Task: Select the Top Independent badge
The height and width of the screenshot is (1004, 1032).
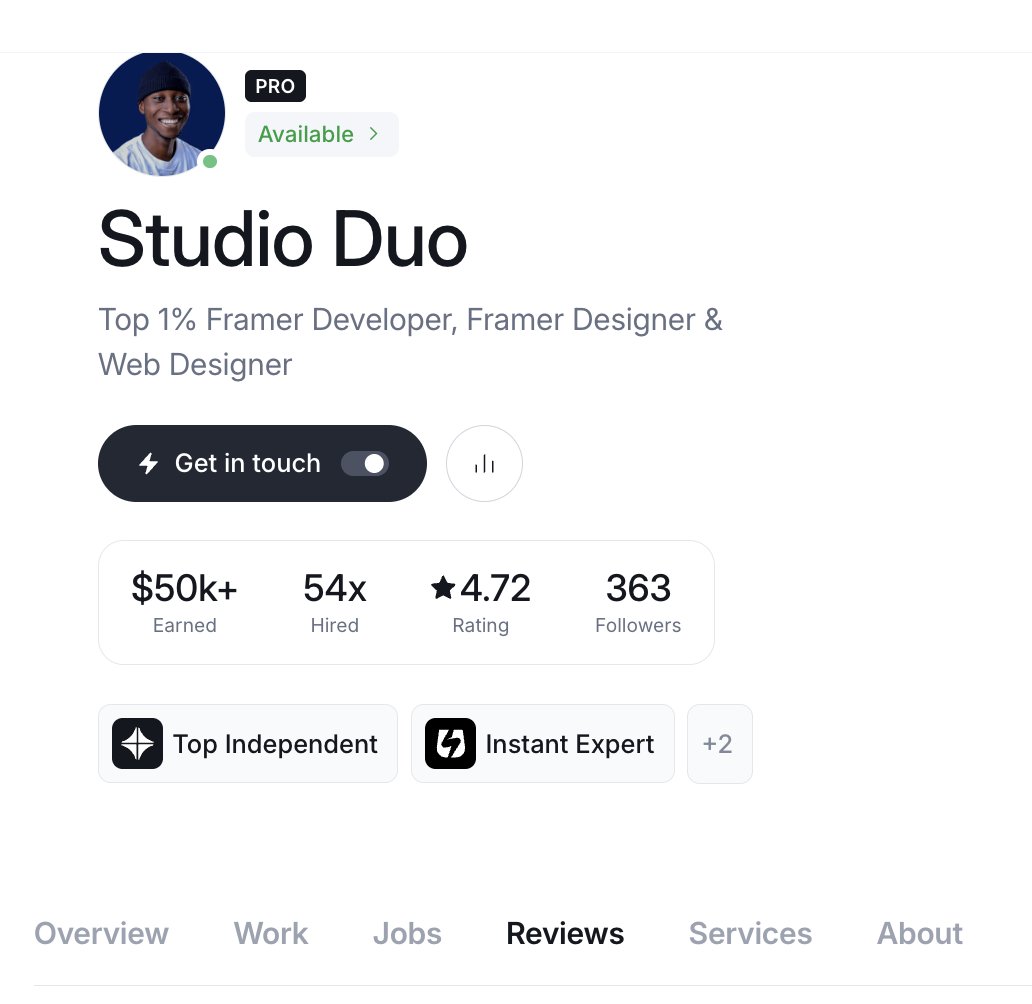Action: pos(247,743)
